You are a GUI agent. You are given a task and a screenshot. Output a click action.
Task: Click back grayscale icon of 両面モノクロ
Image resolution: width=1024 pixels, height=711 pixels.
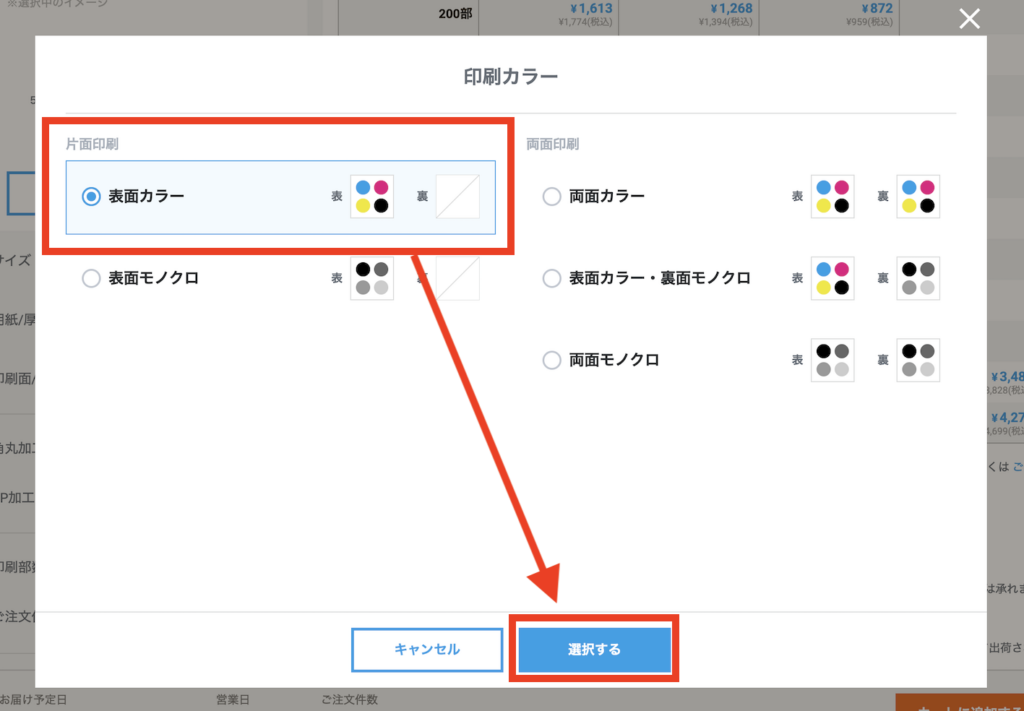pos(918,360)
